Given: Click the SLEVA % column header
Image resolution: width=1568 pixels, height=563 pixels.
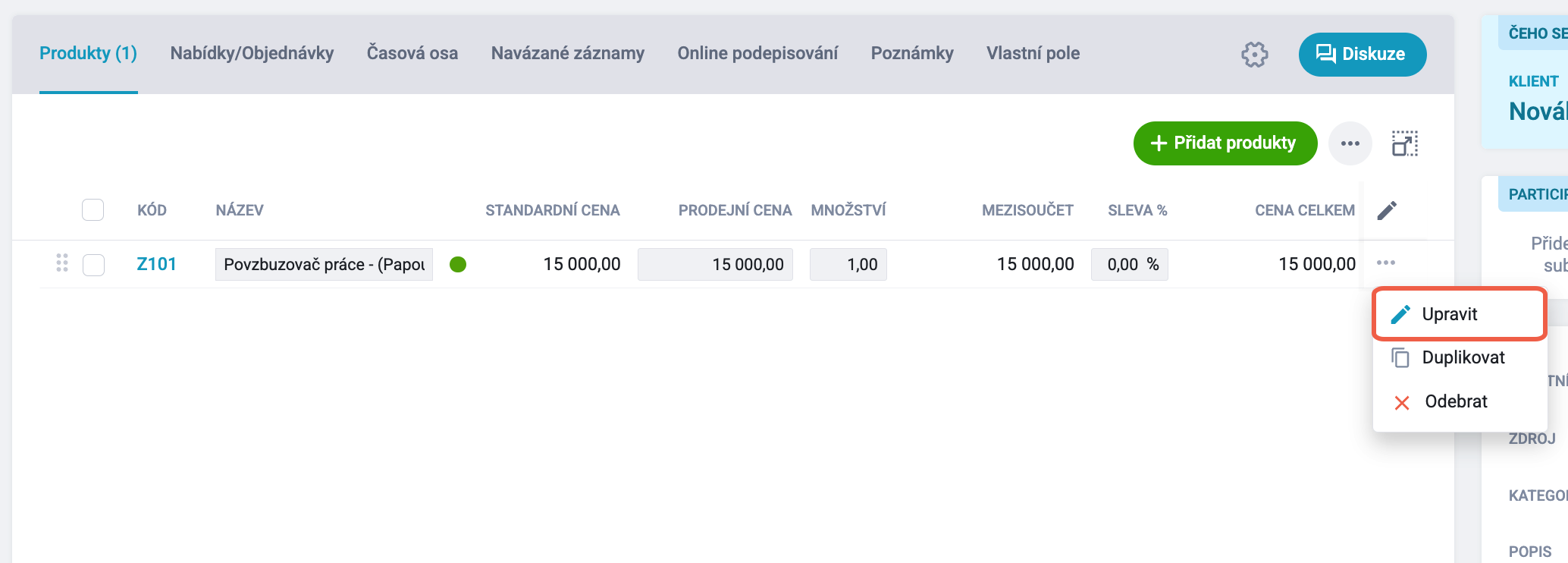Looking at the screenshot, I should coord(1137,210).
